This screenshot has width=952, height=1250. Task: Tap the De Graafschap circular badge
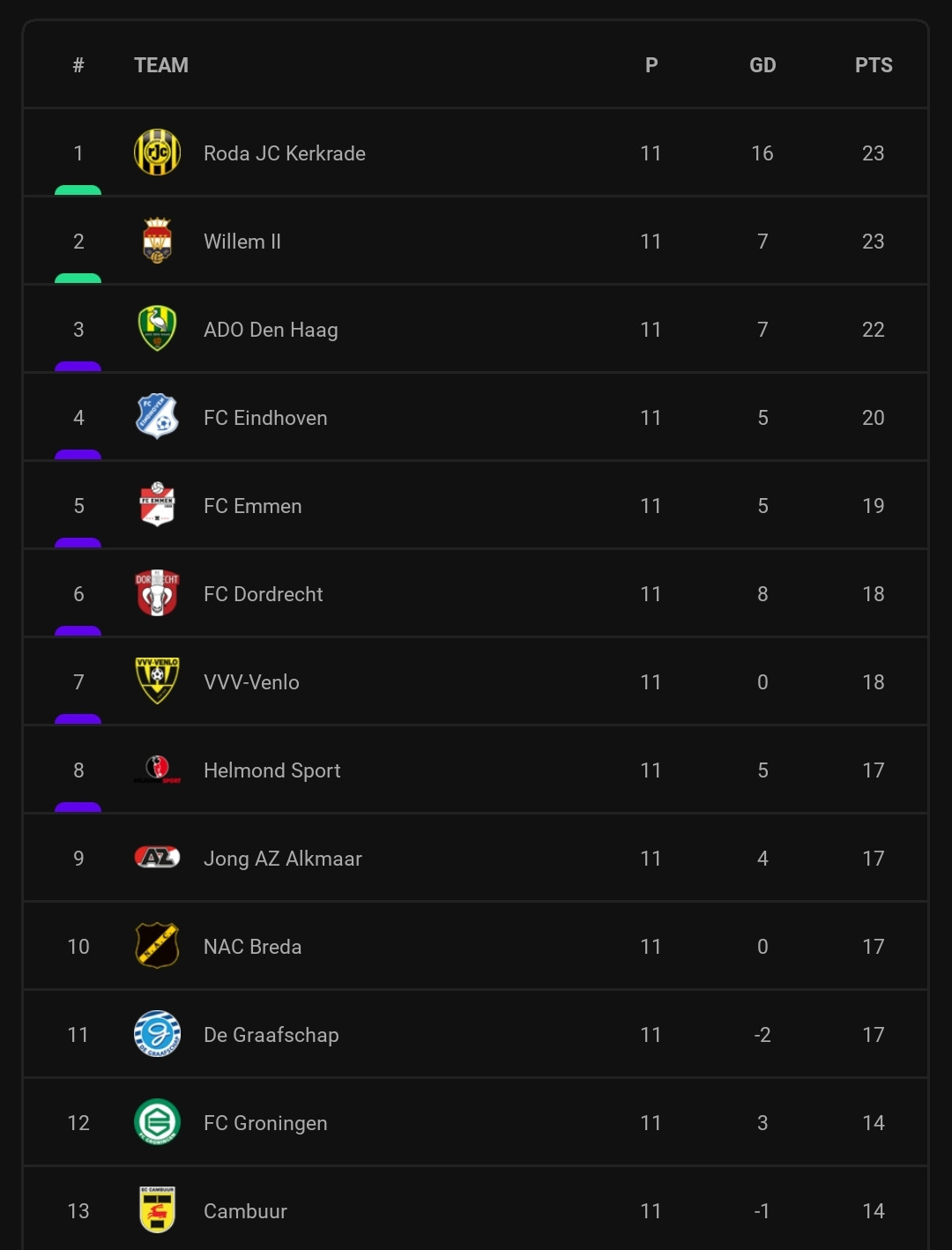[x=157, y=1034]
